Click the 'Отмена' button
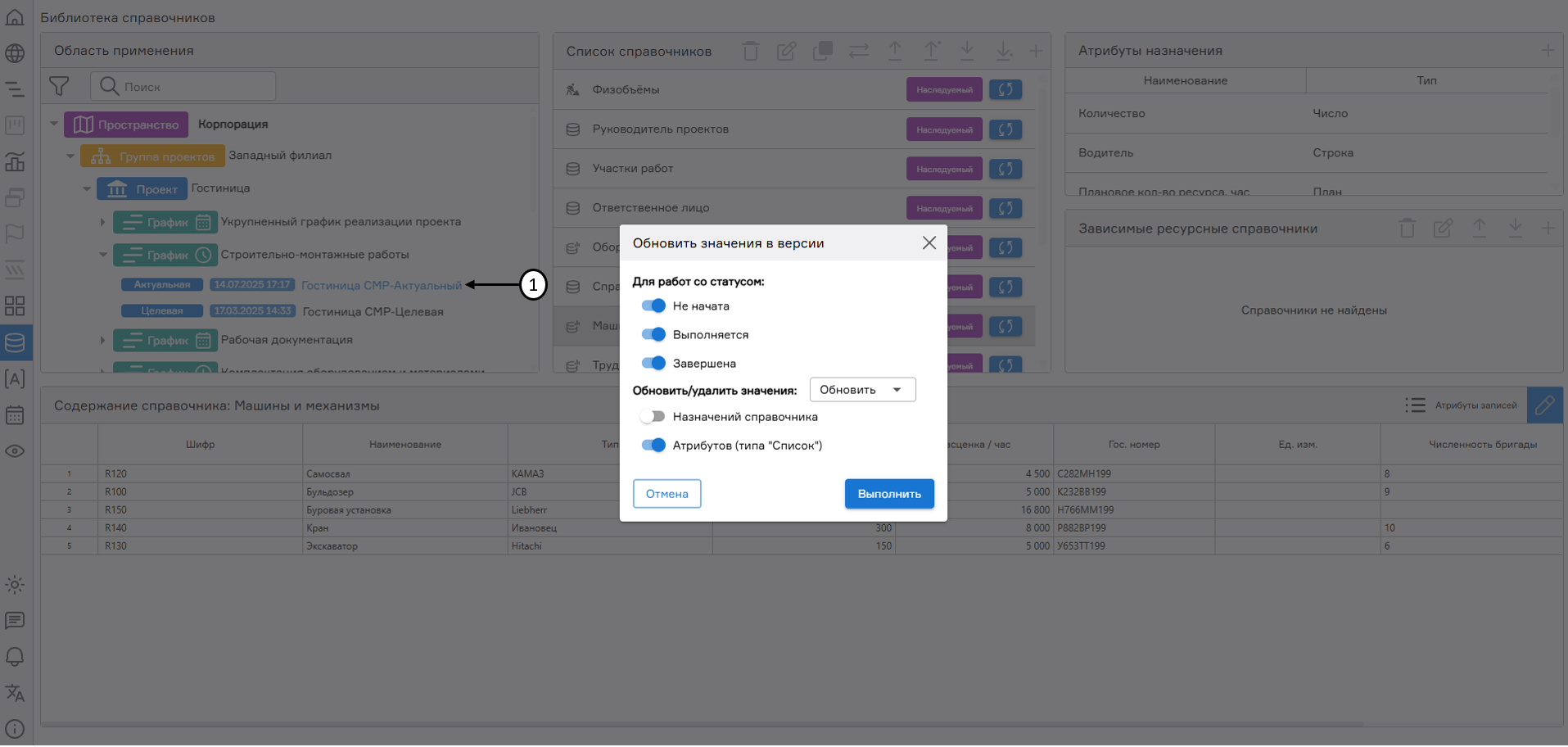 point(667,494)
